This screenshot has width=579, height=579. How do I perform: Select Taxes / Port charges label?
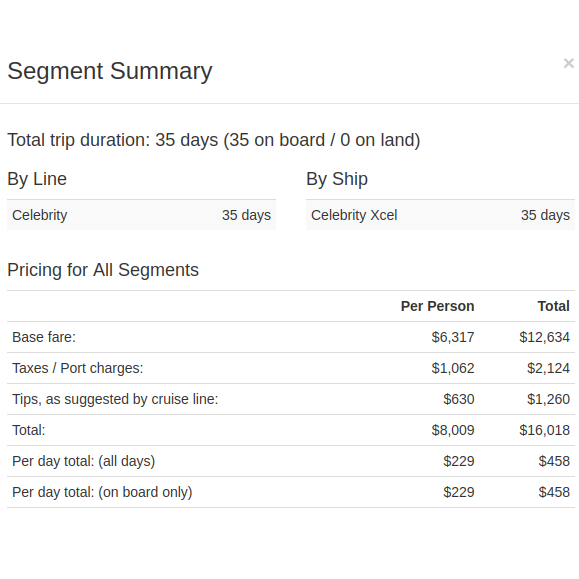[x=78, y=368]
